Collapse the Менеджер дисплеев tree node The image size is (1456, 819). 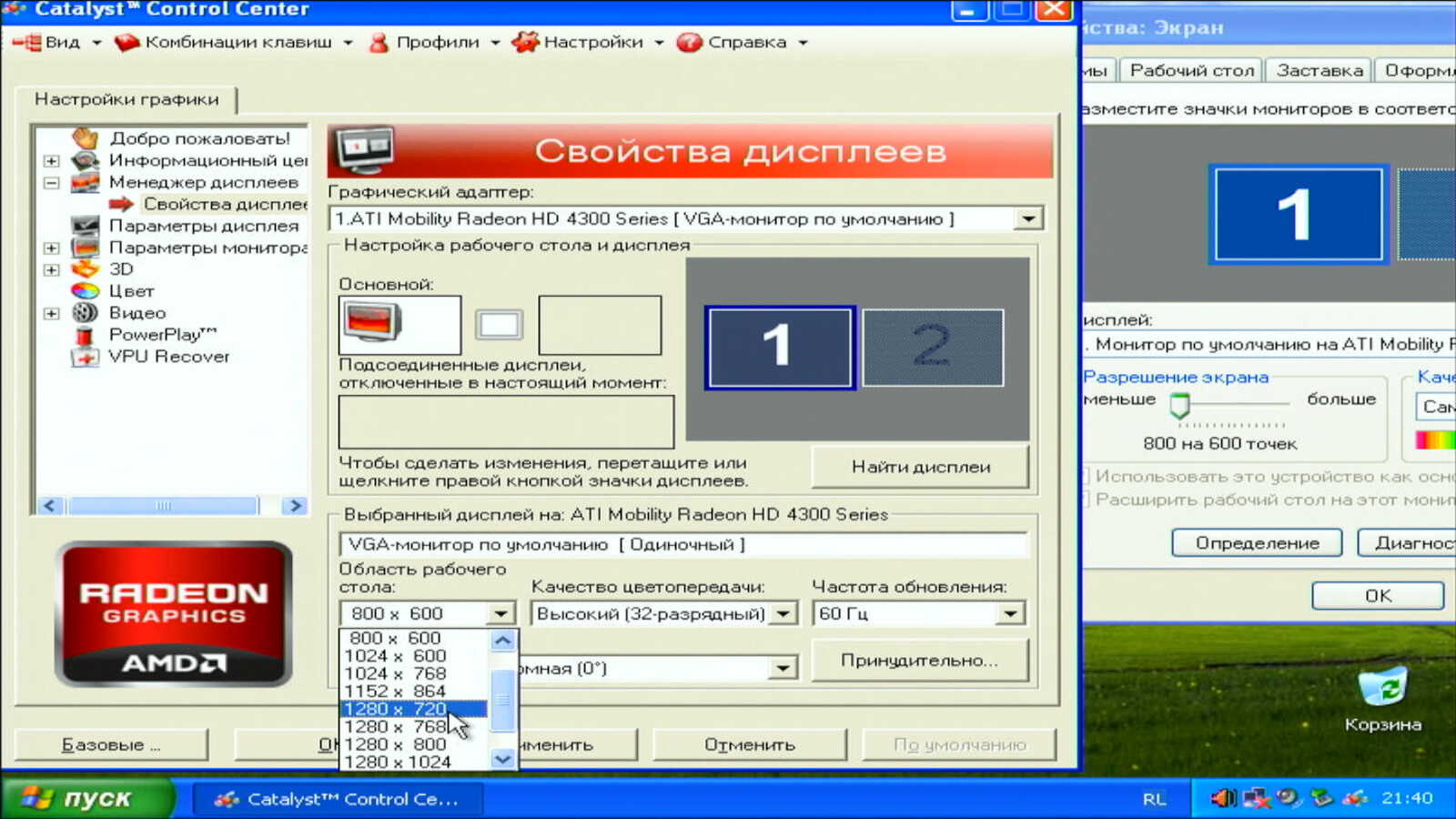tap(52, 183)
